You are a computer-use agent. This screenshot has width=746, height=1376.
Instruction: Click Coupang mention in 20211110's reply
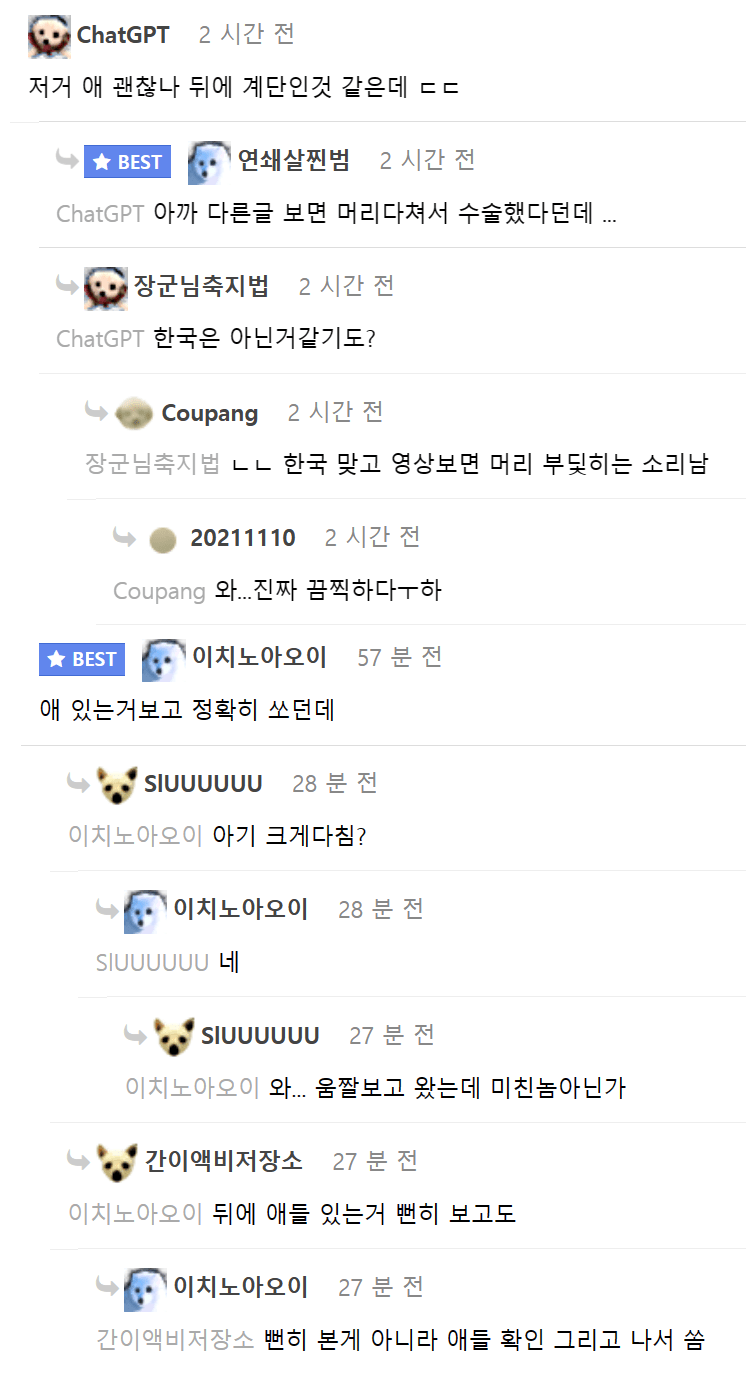(159, 590)
